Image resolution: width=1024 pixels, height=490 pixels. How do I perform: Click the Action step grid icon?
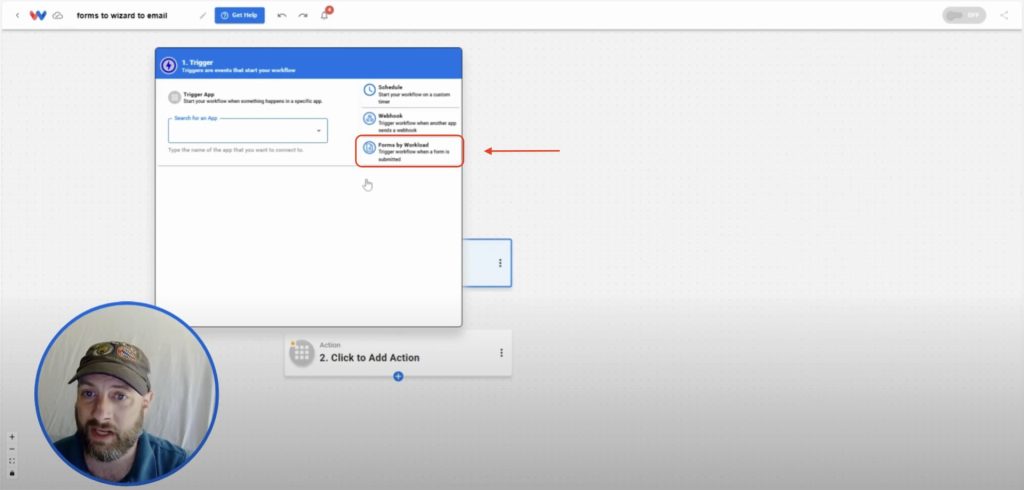(302, 353)
